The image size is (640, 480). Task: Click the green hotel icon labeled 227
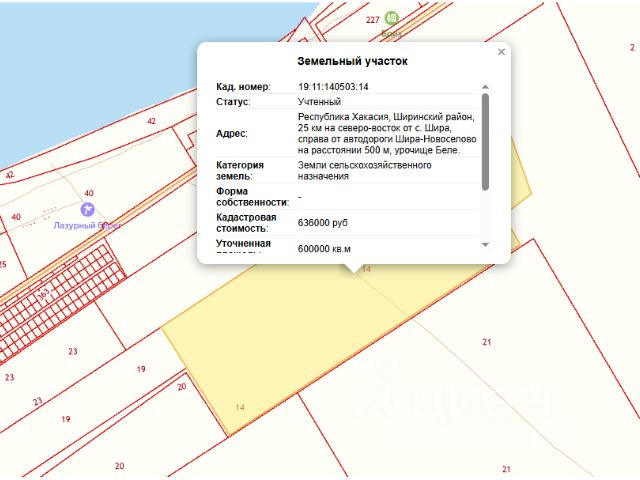click(391, 18)
